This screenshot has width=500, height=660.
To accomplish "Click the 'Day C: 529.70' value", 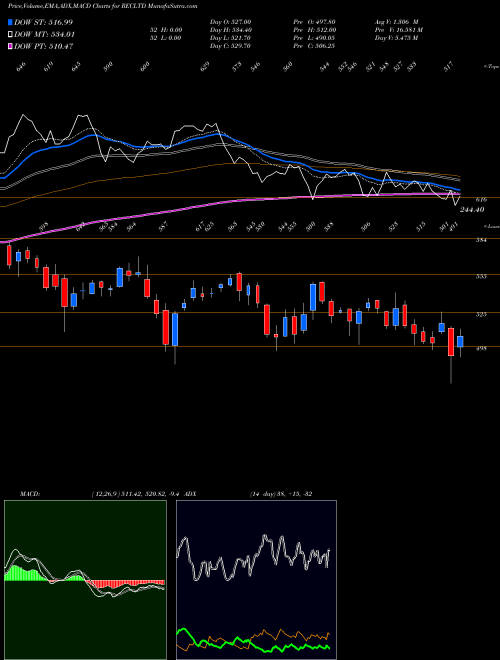I will point(230,46).
